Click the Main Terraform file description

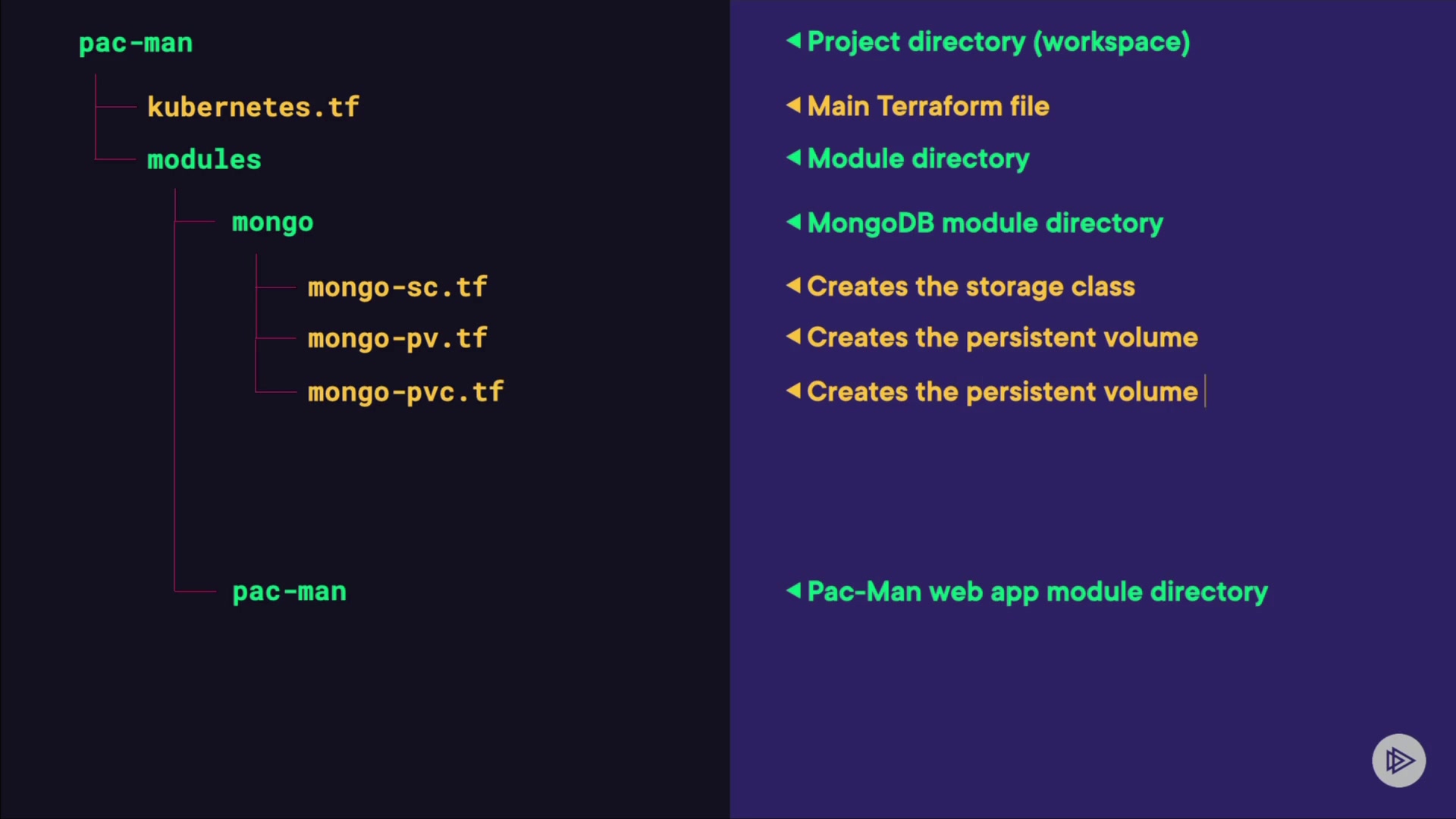(928, 106)
